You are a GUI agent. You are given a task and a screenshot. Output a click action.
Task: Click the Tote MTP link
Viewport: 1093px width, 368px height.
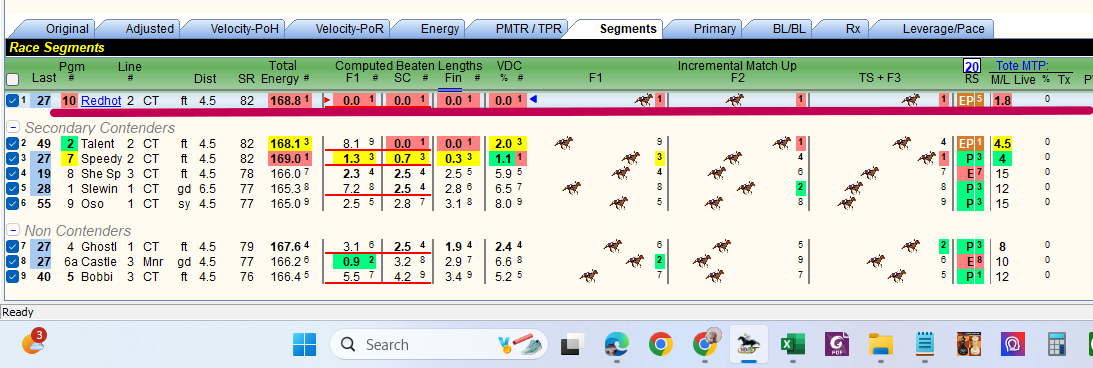[x=1023, y=66]
